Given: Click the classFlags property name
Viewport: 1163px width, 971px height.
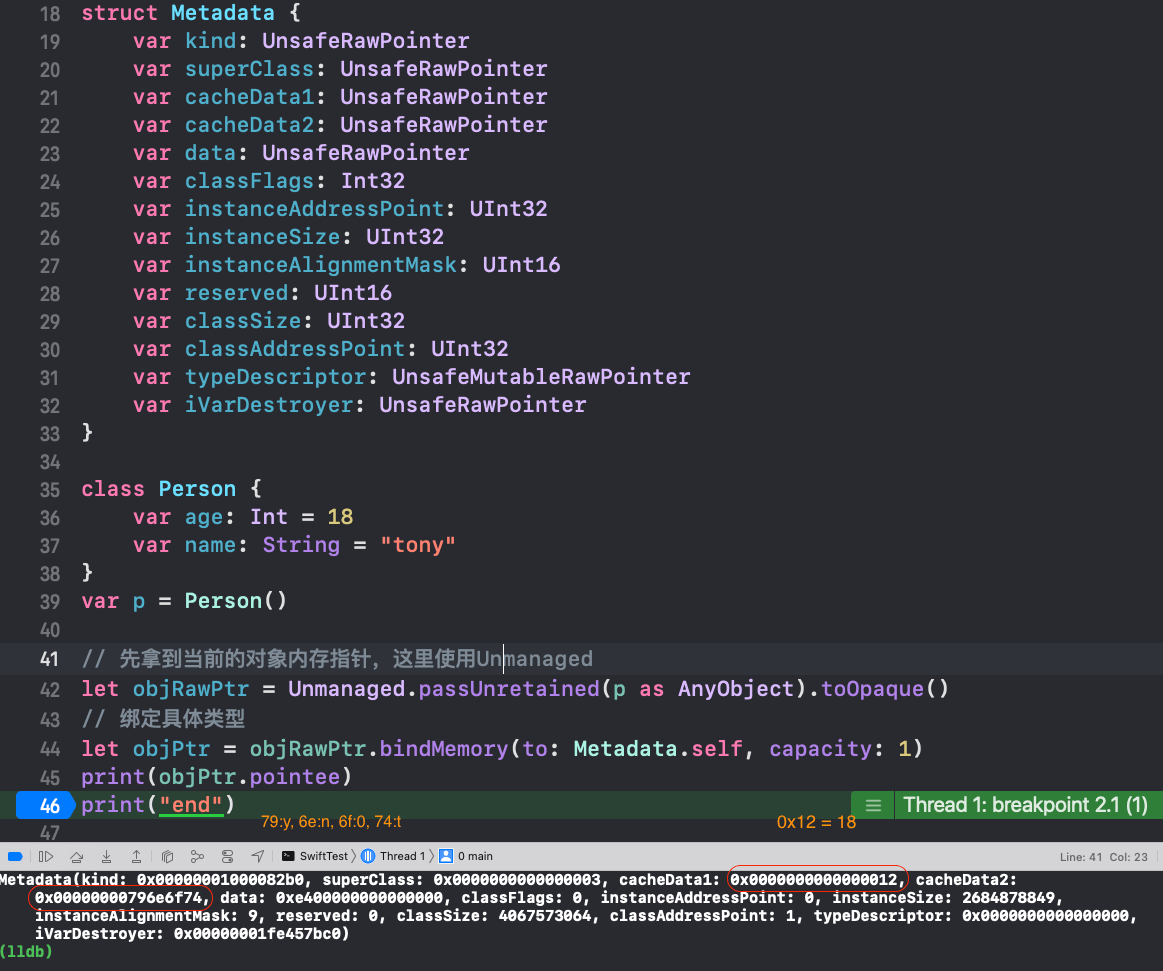Looking at the screenshot, I should 249,181.
